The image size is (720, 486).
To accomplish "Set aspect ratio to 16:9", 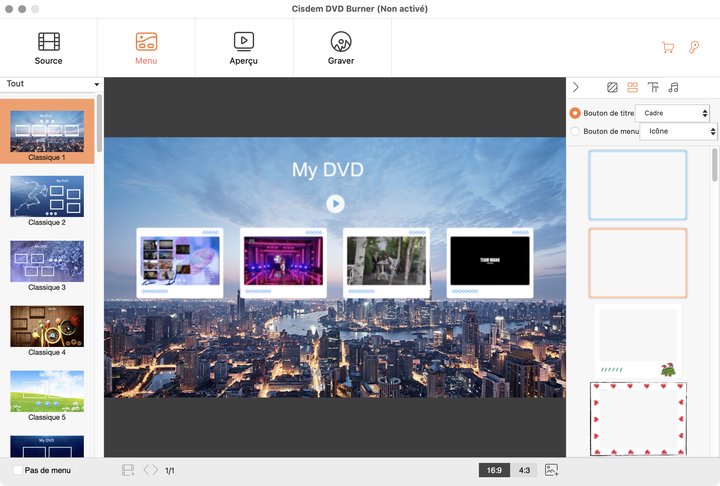I will point(494,470).
